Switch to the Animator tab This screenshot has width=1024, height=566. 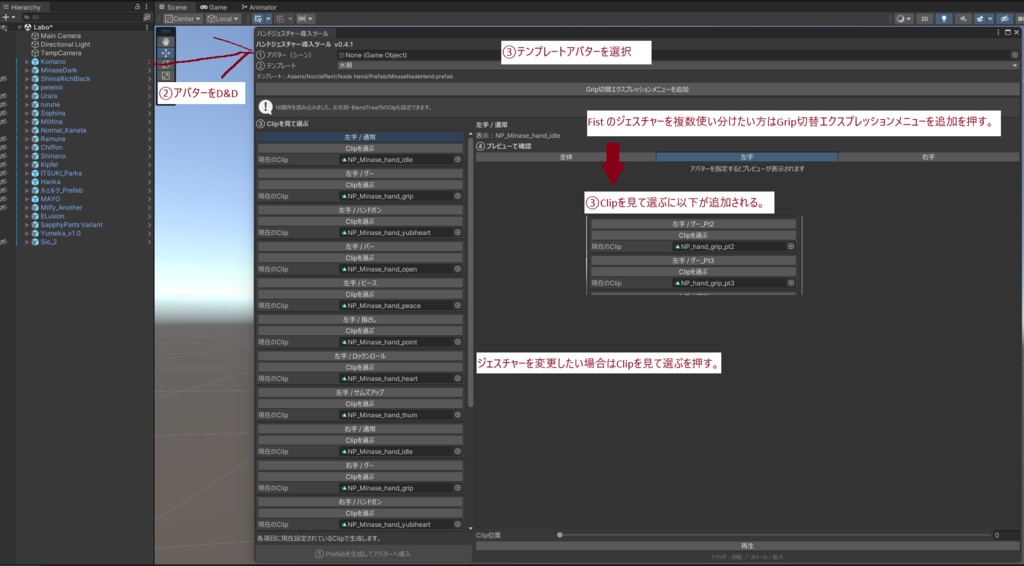259,7
